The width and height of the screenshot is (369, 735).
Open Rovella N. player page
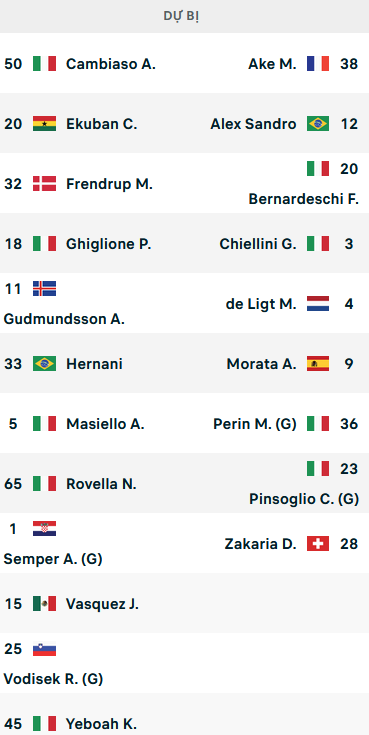point(101,484)
